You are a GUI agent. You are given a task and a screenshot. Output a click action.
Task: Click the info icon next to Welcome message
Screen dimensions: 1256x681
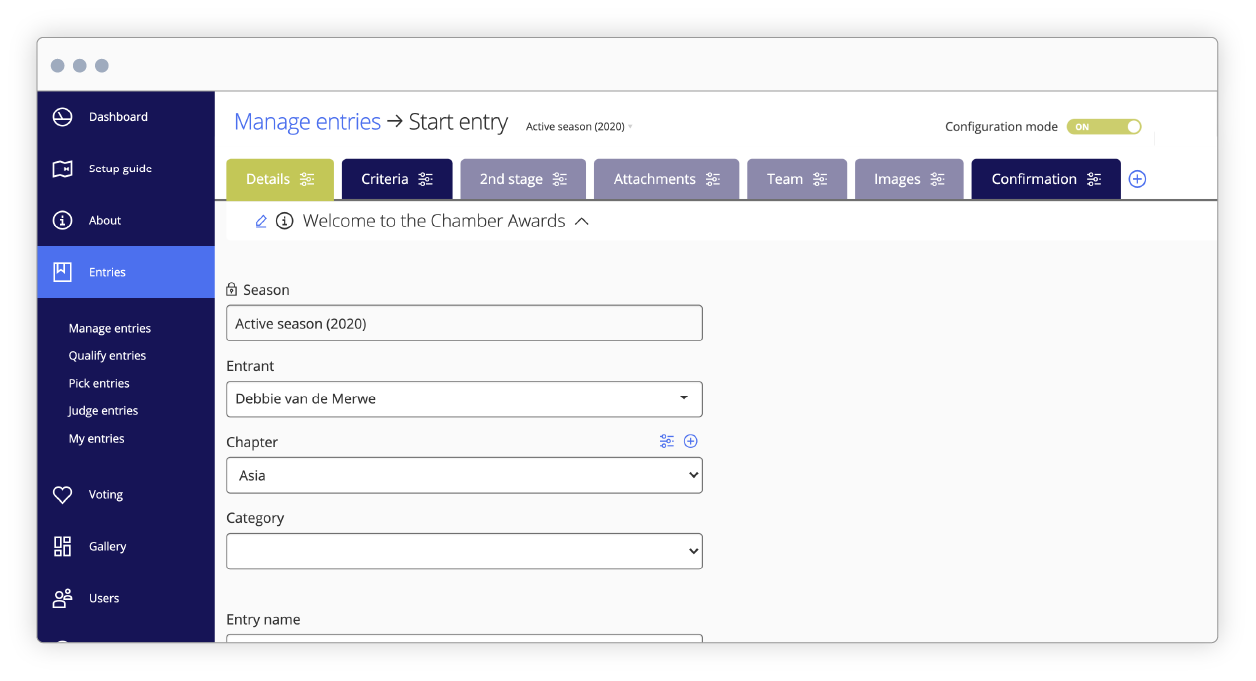[284, 221]
